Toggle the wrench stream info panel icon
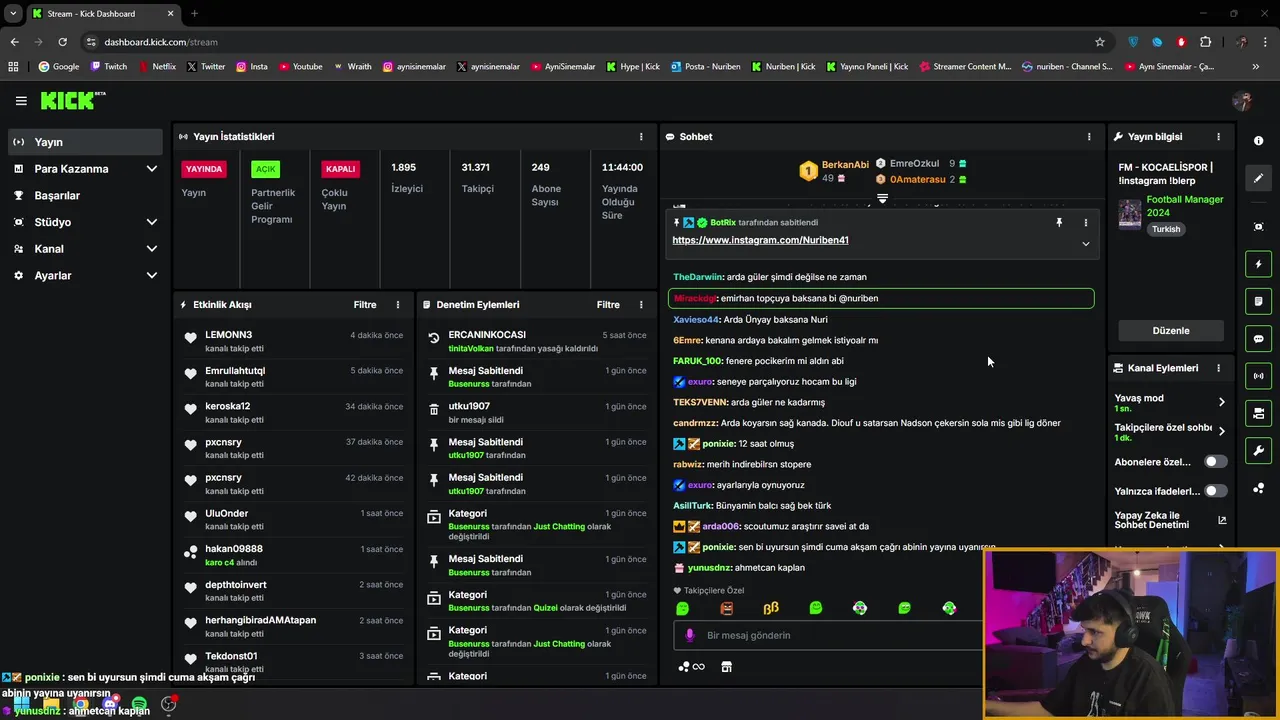Viewport: 1280px width, 720px height. (x=1258, y=451)
